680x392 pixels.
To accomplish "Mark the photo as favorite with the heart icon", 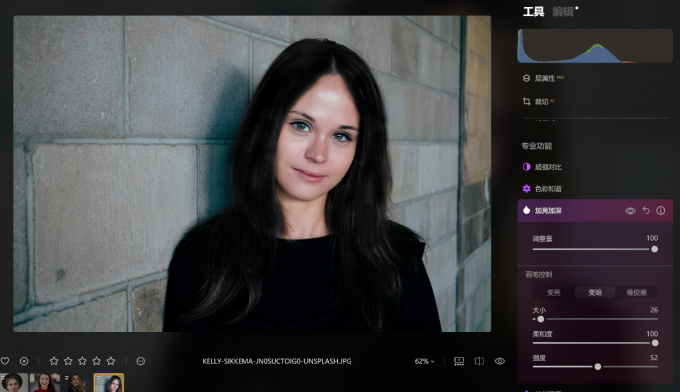I will click(5, 361).
